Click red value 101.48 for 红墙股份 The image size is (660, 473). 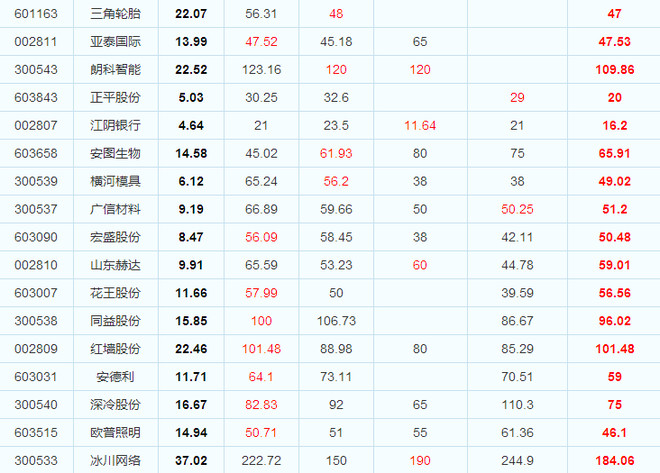point(261,349)
